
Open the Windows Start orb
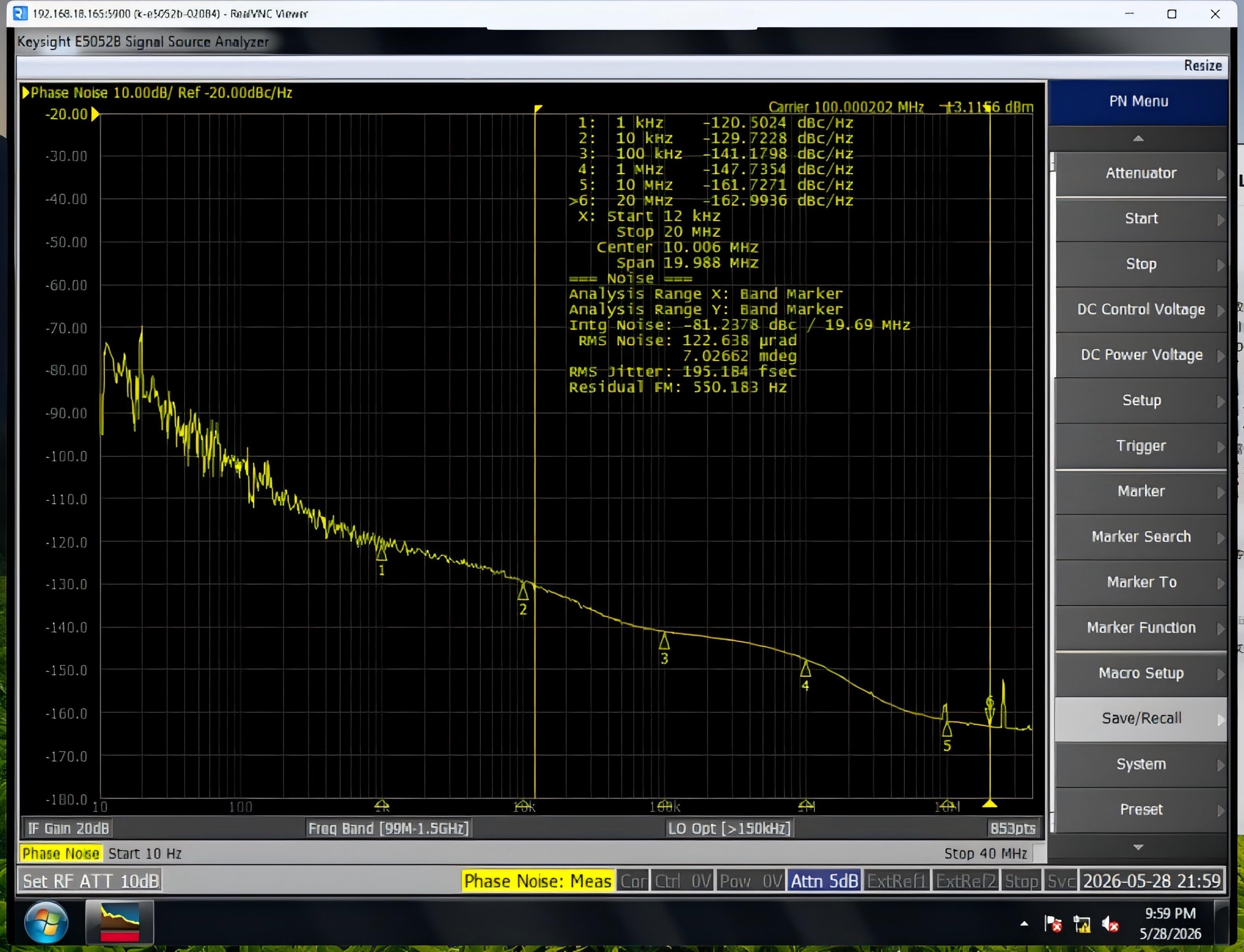[46, 922]
